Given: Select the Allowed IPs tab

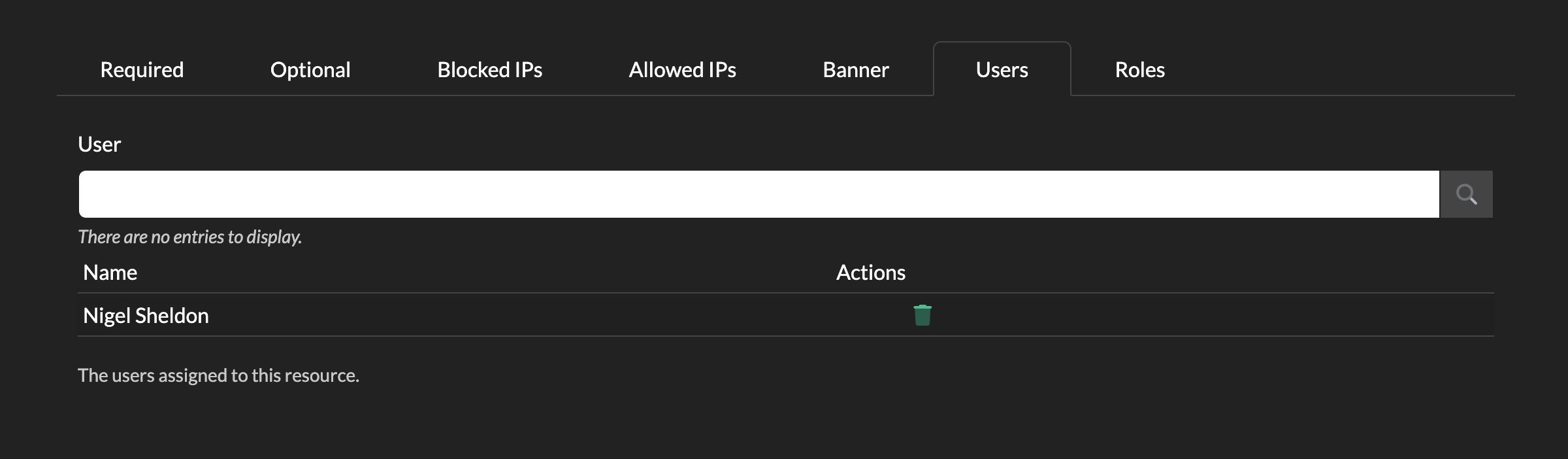Looking at the screenshot, I should [682, 70].
